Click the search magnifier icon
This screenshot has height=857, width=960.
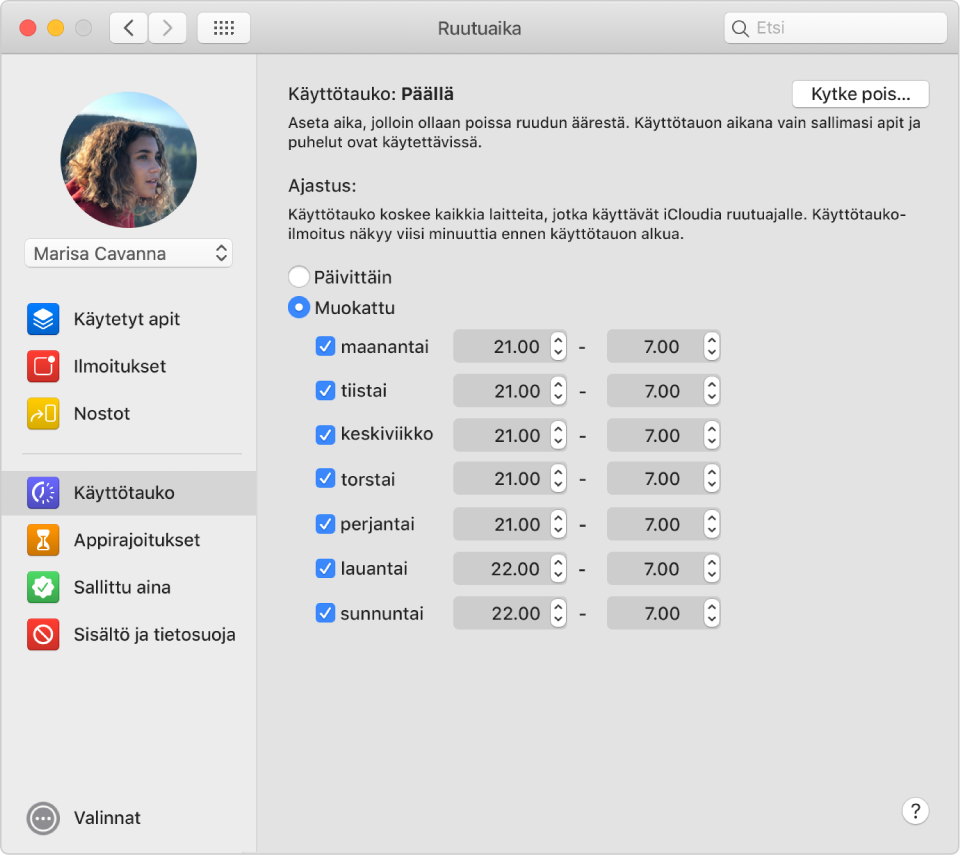coord(740,28)
